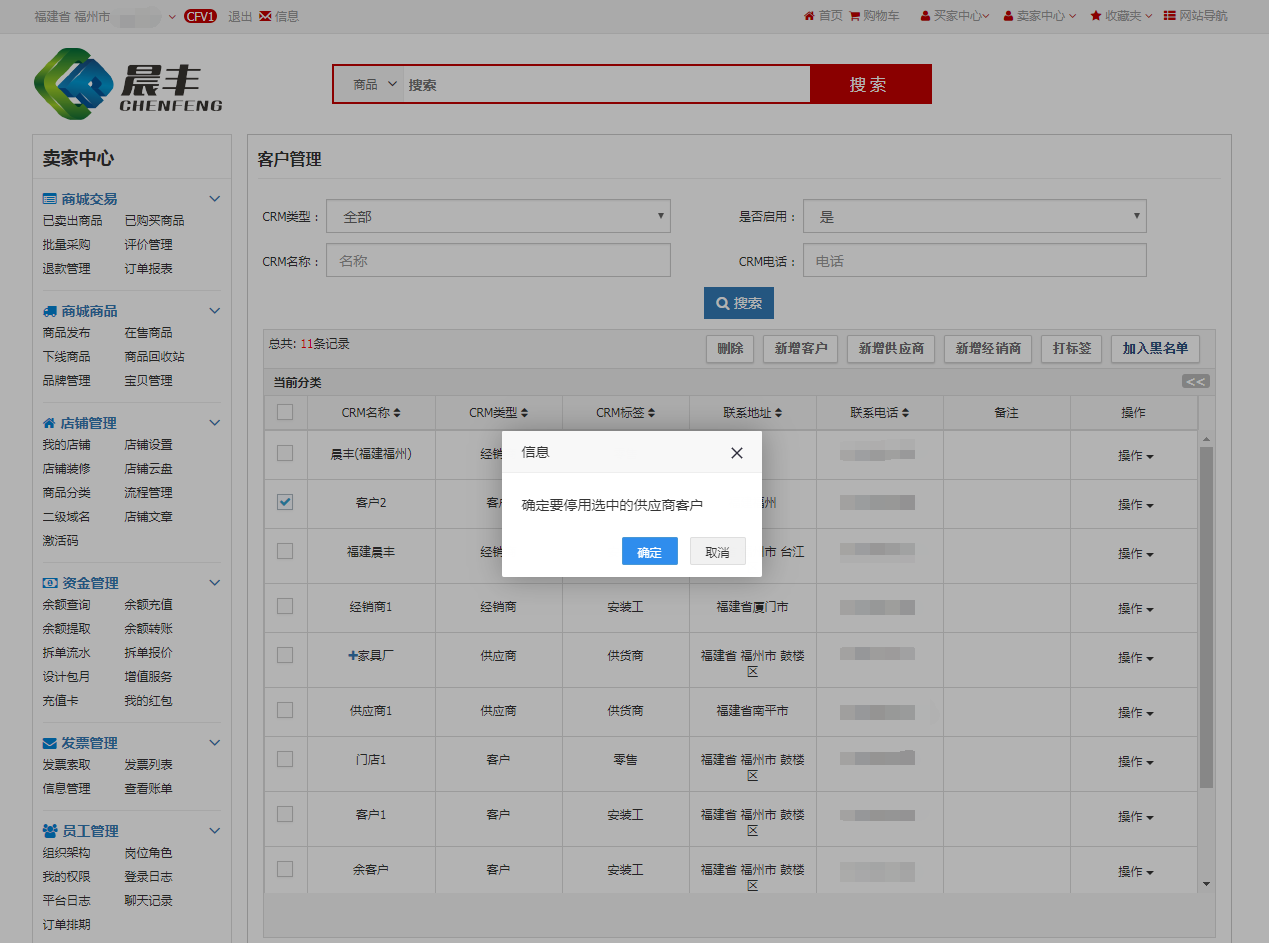This screenshot has width=1269, height=943.
Task: Open the shopping cart icon link
Action: click(x=854, y=16)
